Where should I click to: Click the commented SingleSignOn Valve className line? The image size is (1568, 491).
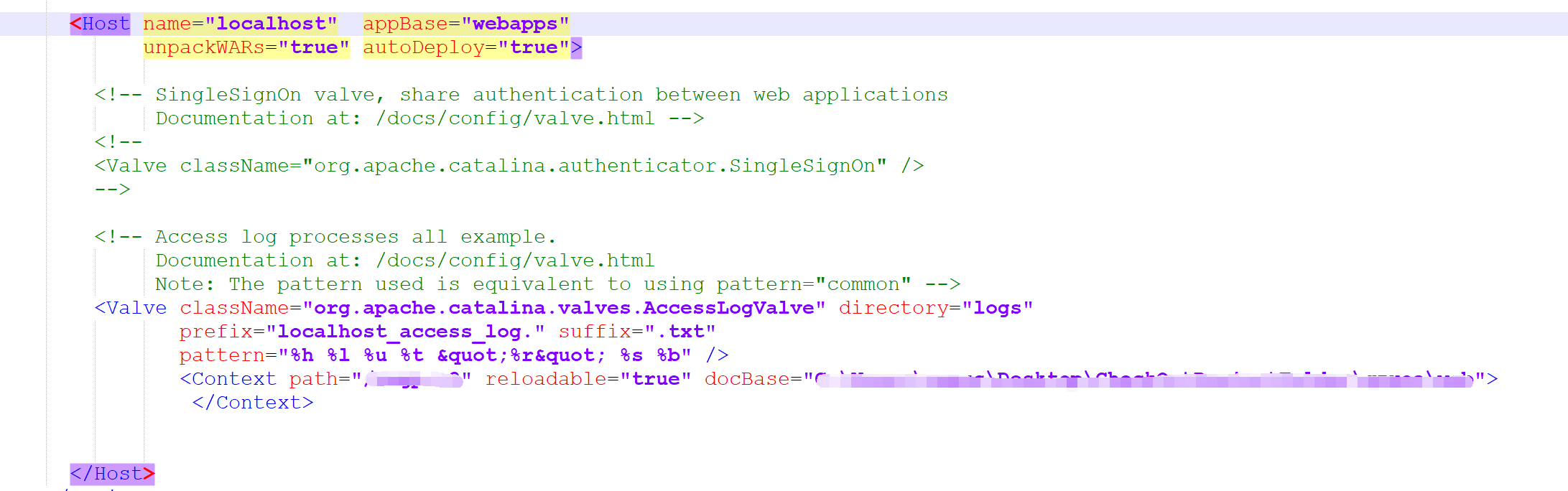pyautogui.click(x=509, y=166)
